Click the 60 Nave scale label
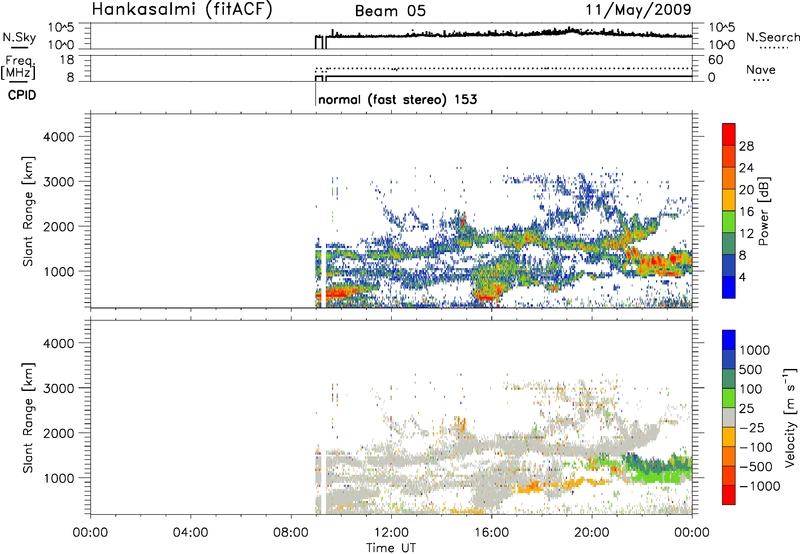 tap(715, 60)
